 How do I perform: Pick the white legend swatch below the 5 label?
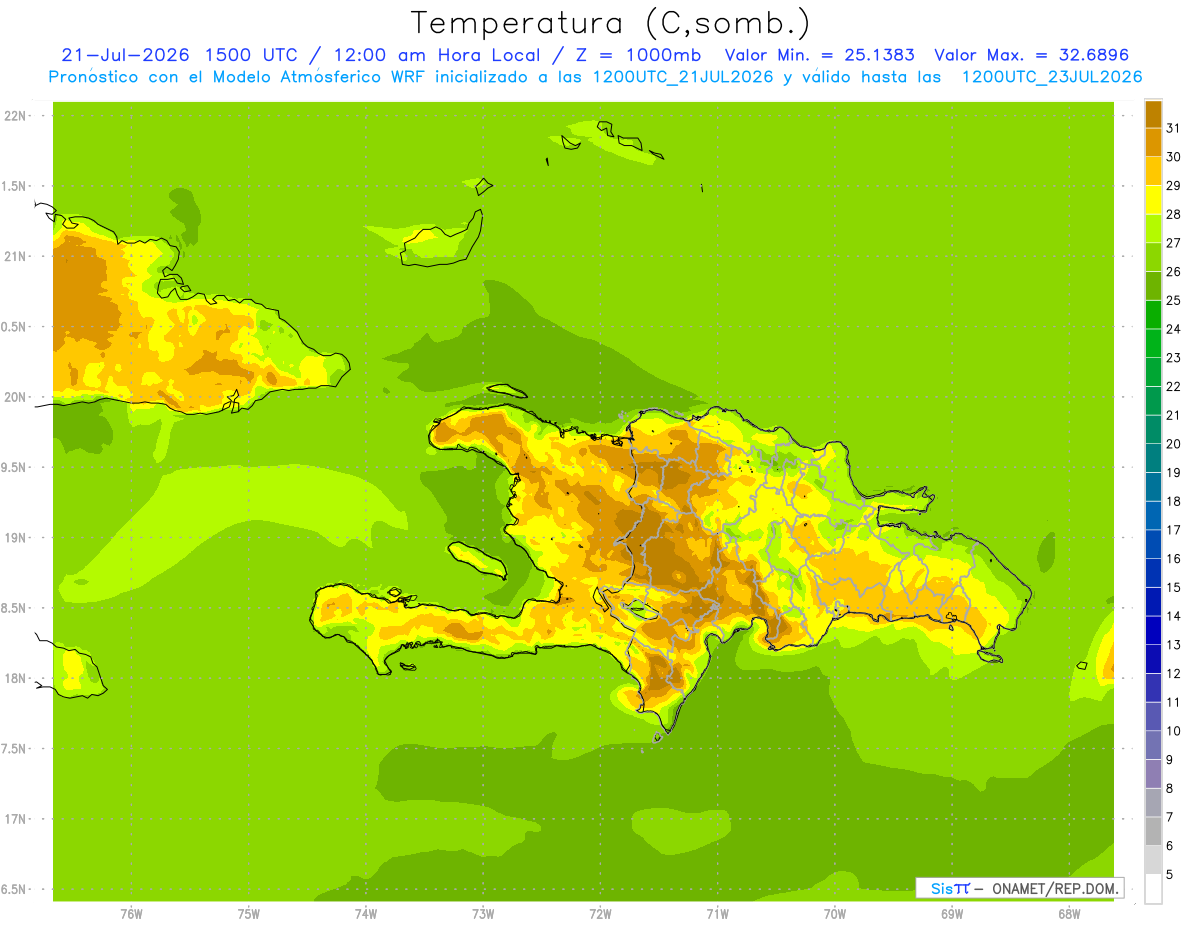pyautogui.click(x=1153, y=888)
